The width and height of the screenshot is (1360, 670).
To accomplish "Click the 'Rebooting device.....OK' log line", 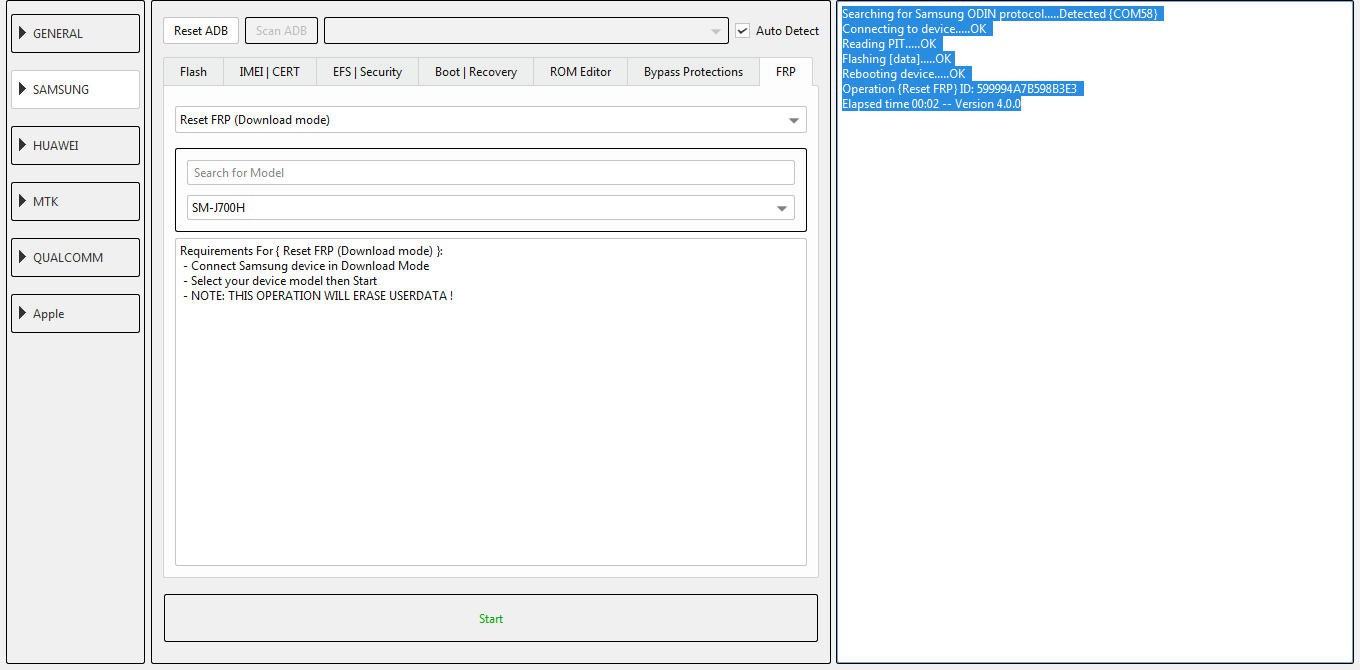I will tap(905, 74).
